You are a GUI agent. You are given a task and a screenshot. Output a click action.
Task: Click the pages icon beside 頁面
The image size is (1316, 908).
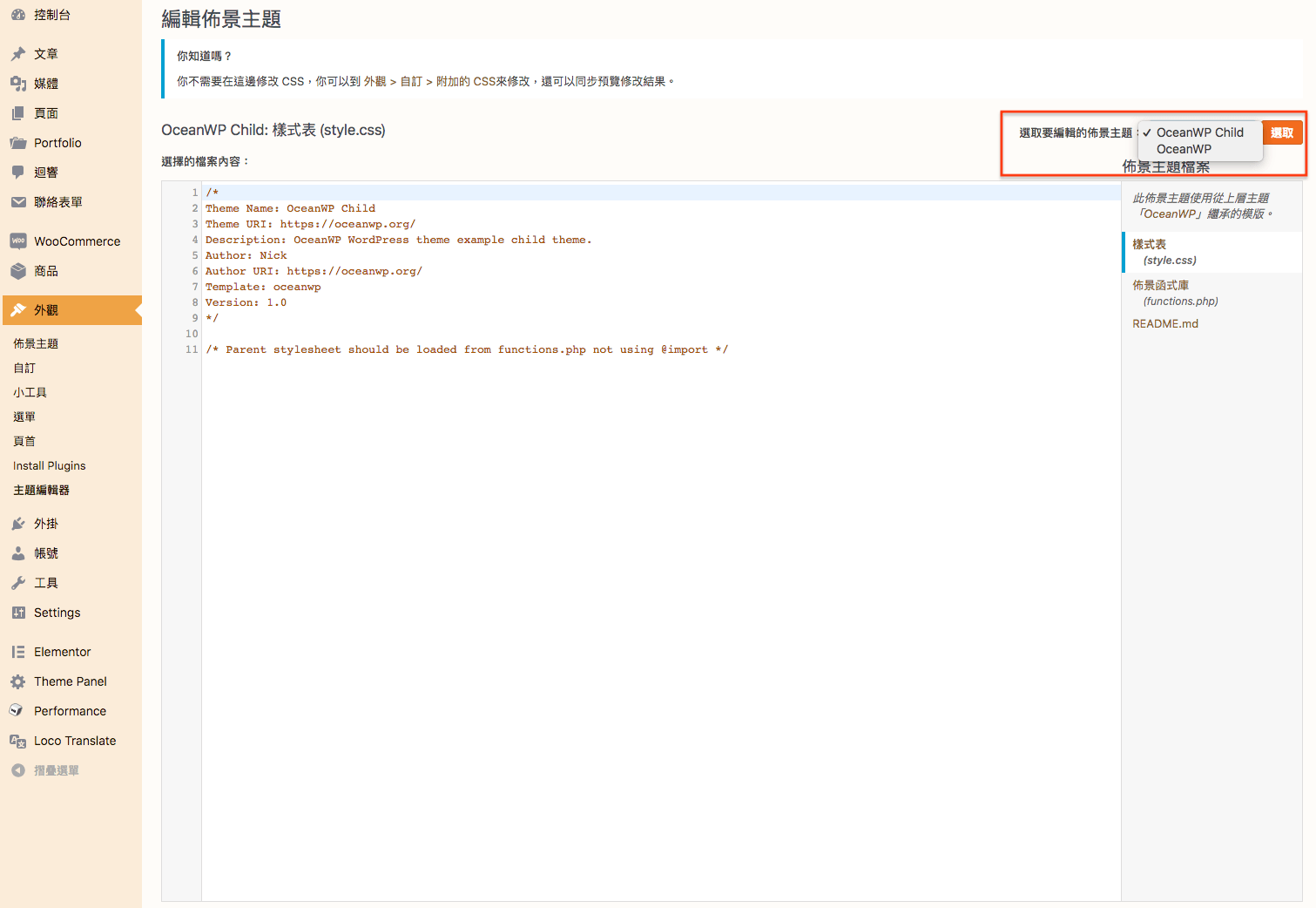point(18,113)
